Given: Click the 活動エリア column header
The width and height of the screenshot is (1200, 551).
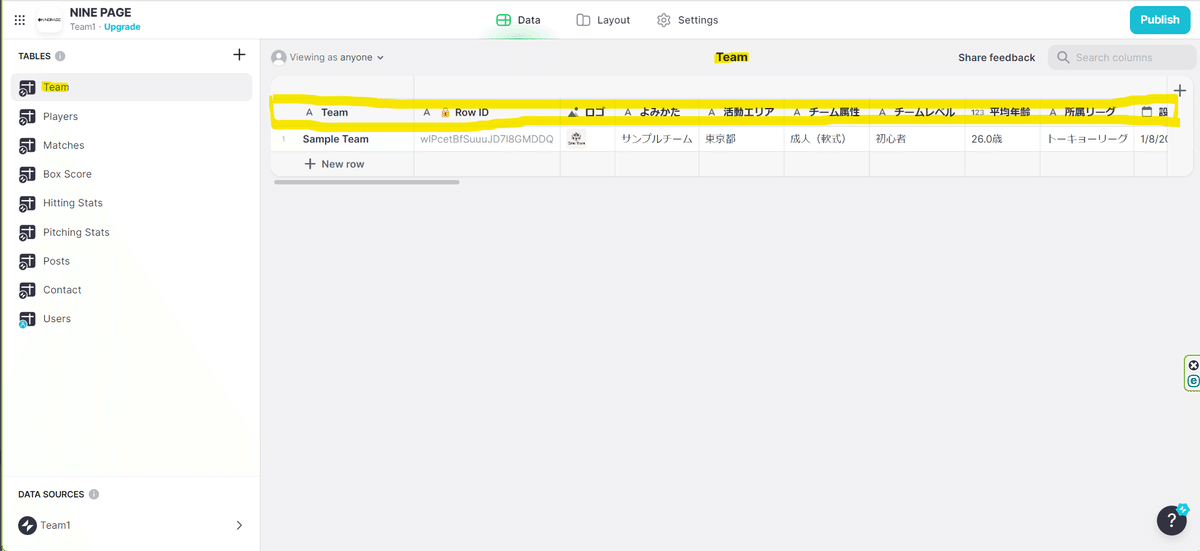Looking at the screenshot, I should 741,112.
